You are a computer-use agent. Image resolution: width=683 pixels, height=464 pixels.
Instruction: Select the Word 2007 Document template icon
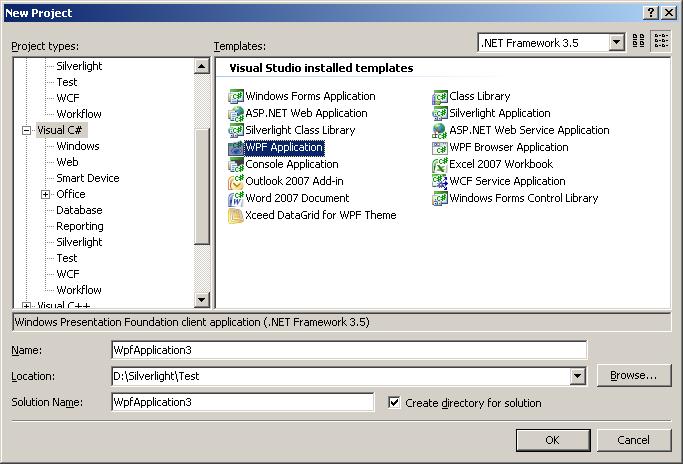point(236,198)
